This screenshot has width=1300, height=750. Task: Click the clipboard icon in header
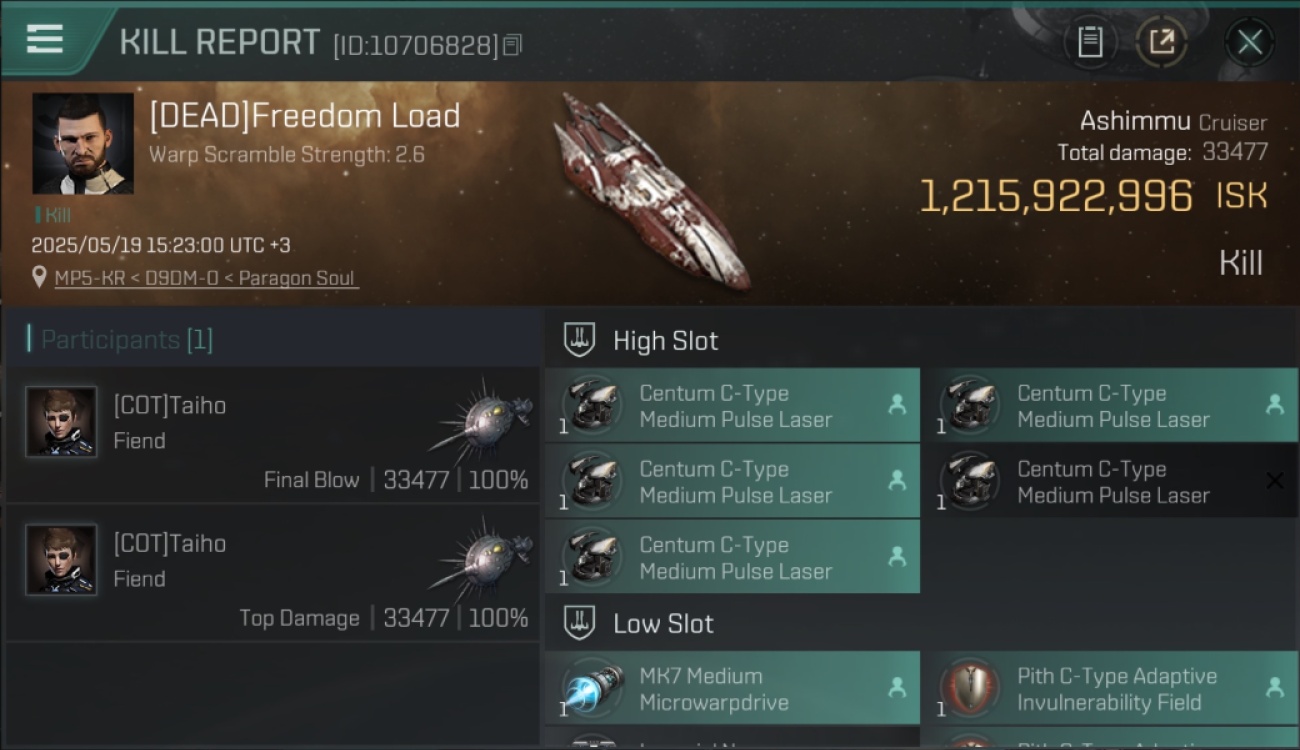(x=1089, y=42)
